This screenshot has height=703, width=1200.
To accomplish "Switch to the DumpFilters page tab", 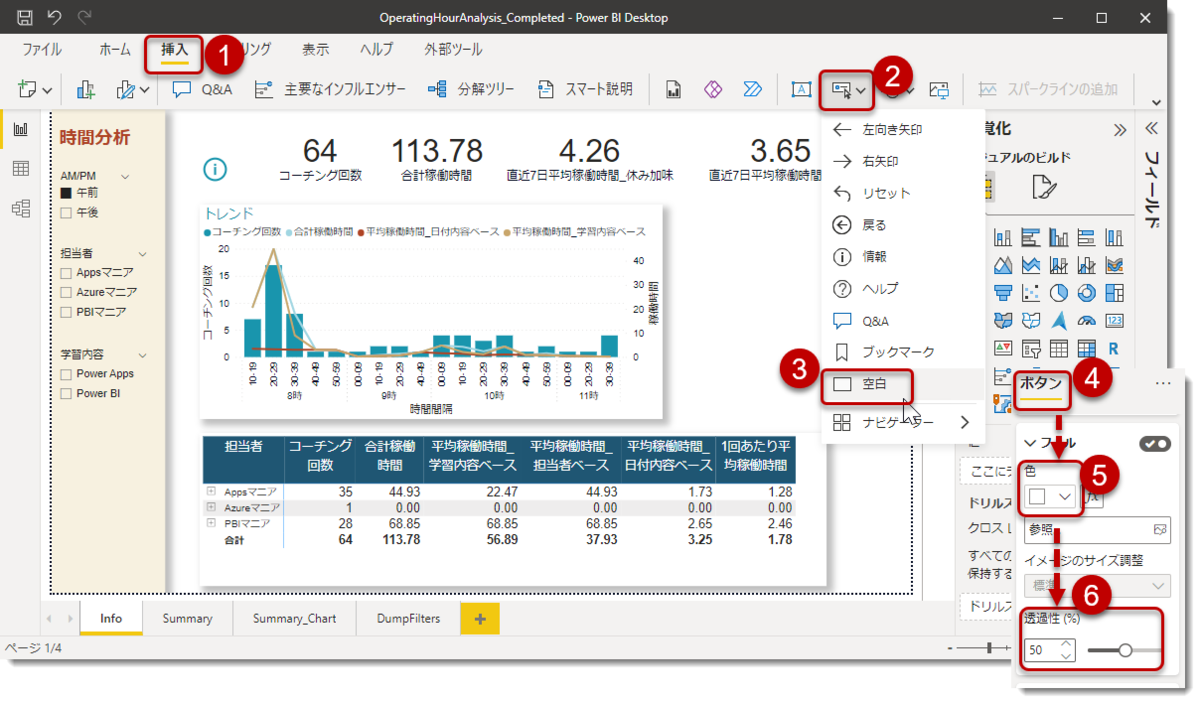I will click(x=408, y=618).
